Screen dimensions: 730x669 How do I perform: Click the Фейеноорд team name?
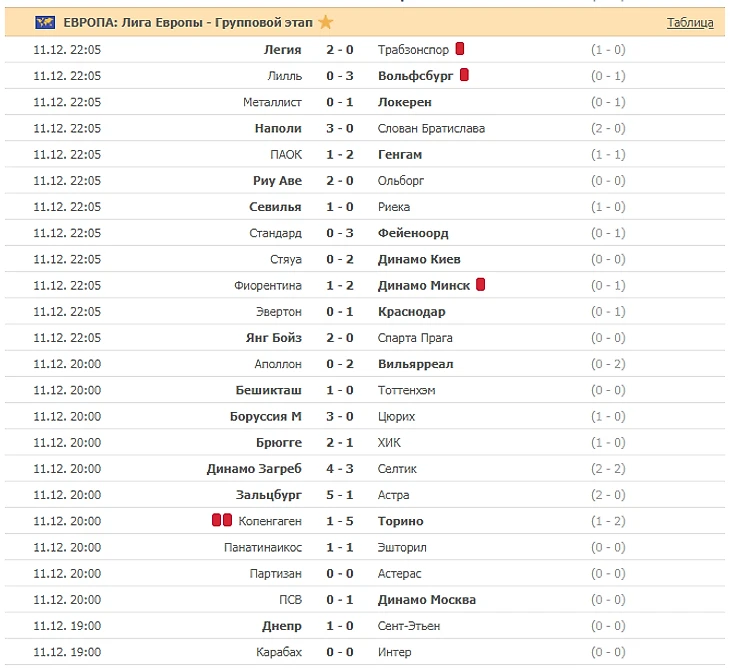click(x=413, y=233)
